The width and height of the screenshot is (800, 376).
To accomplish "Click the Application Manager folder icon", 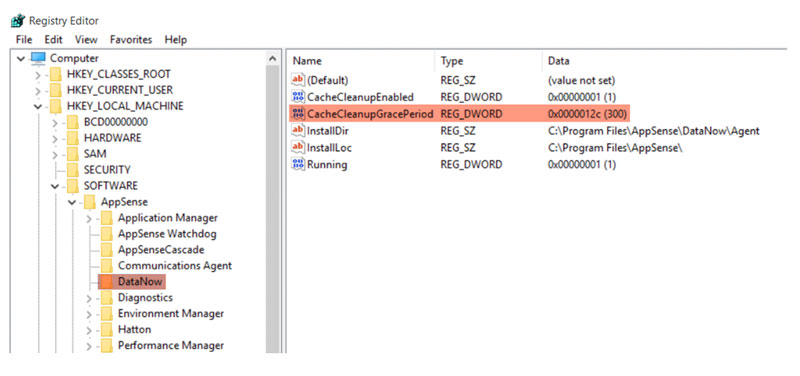I will point(107,218).
